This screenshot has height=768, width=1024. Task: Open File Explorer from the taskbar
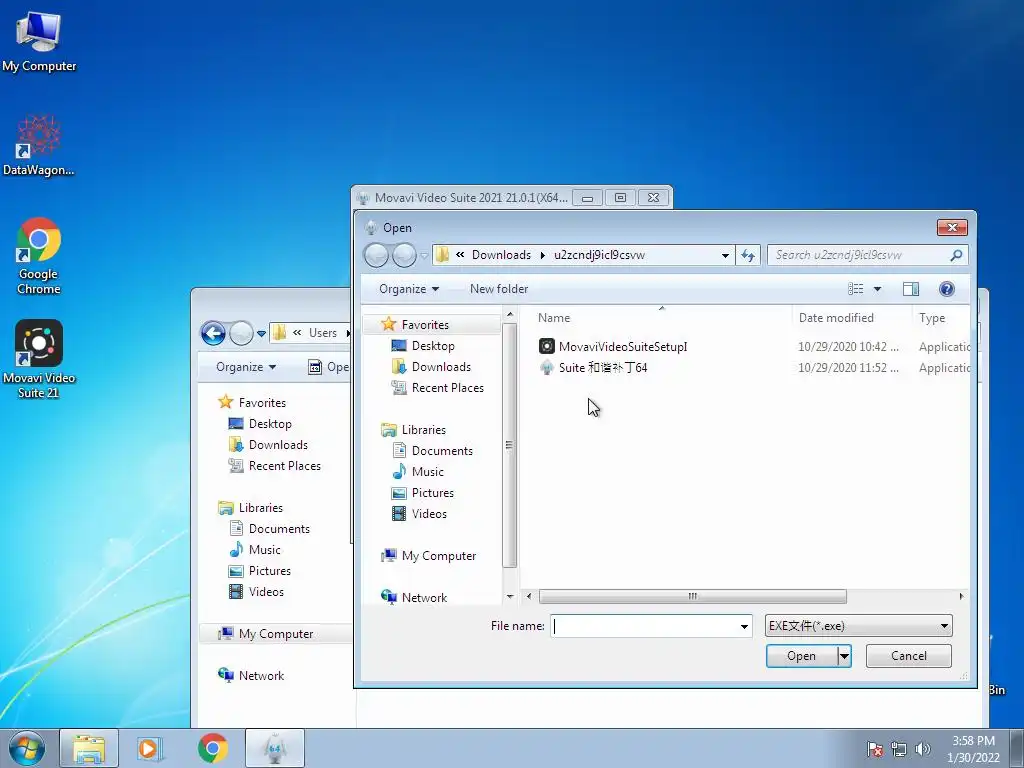pos(89,748)
